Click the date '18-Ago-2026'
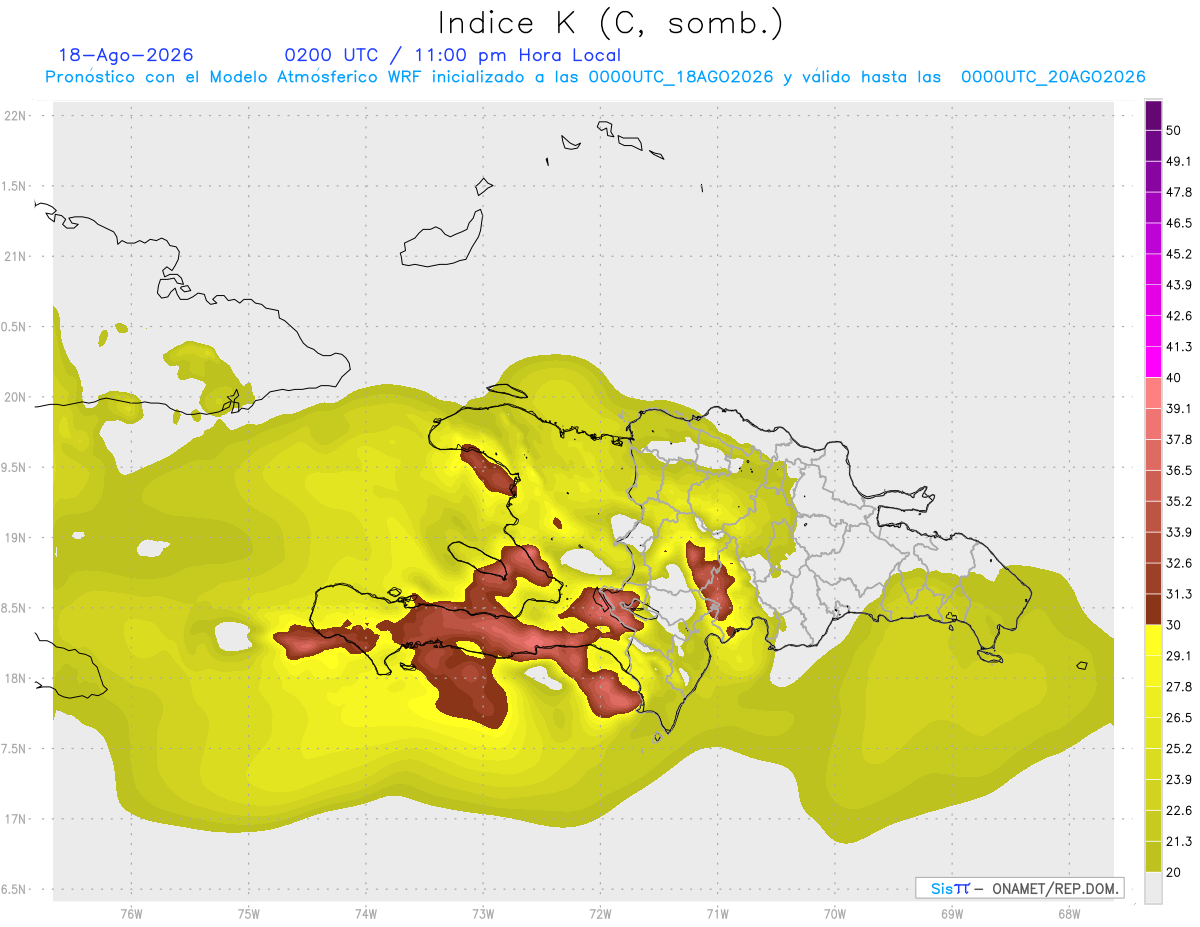This screenshot has width=1200, height=927. click(126, 55)
